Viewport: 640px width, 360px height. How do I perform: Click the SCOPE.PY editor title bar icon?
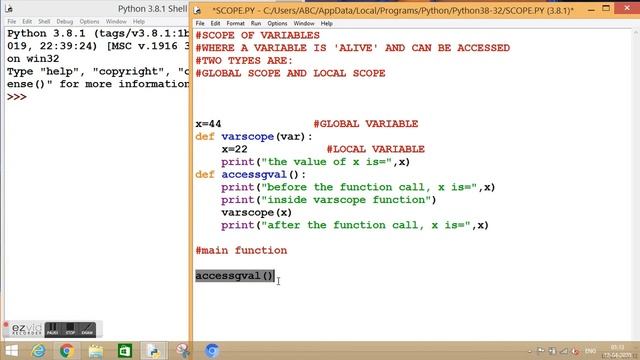(198, 11)
